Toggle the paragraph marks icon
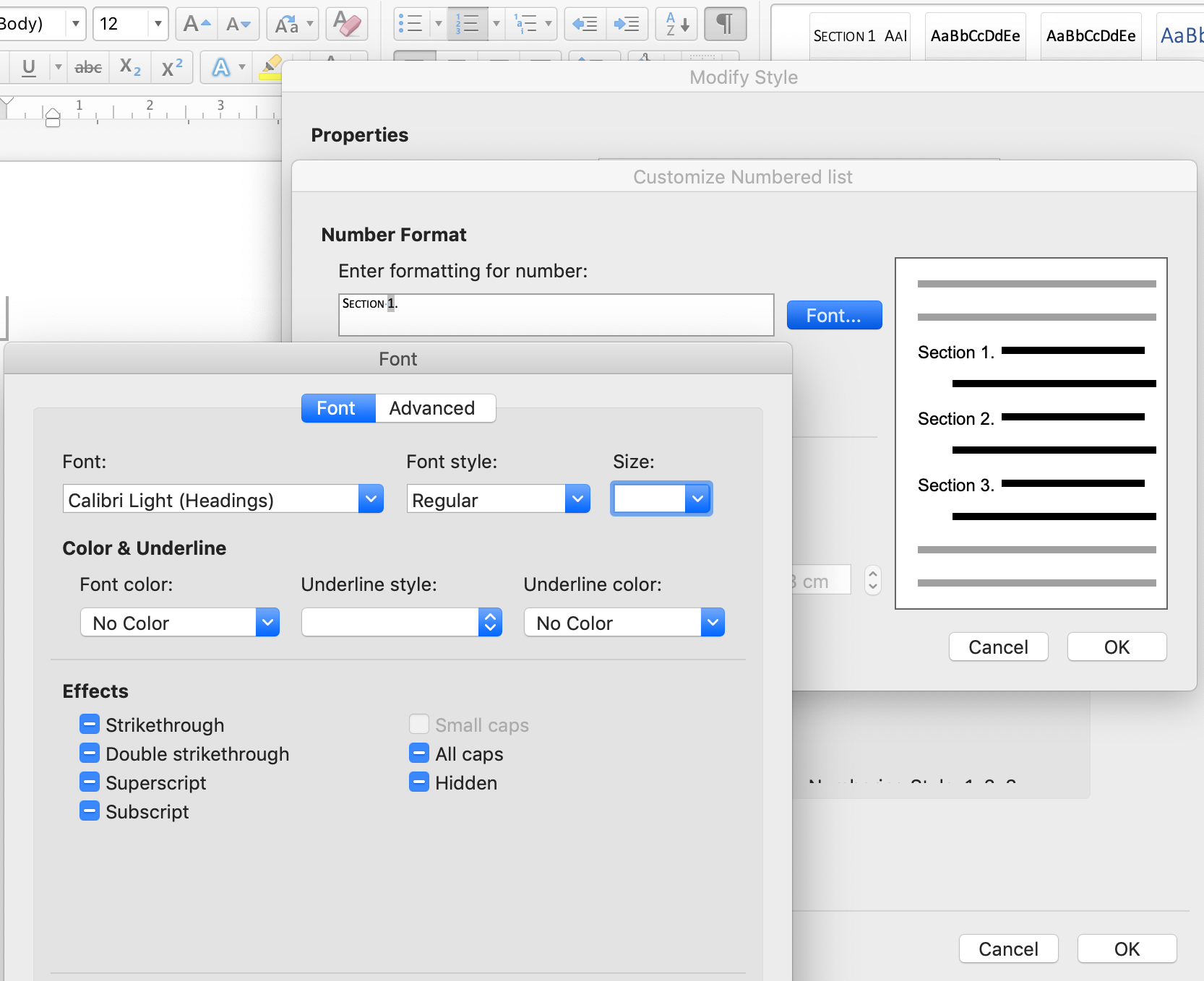The height and width of the screenshot is (981, 1204). pyautogui.click(x=725, y=24)
